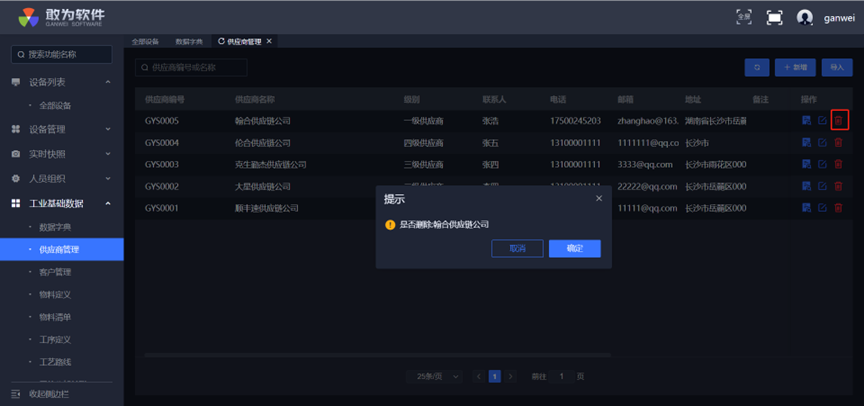Click the 全屏 bracket icon in the header
This screenshot has width=864, height=406.
point(744,17)
